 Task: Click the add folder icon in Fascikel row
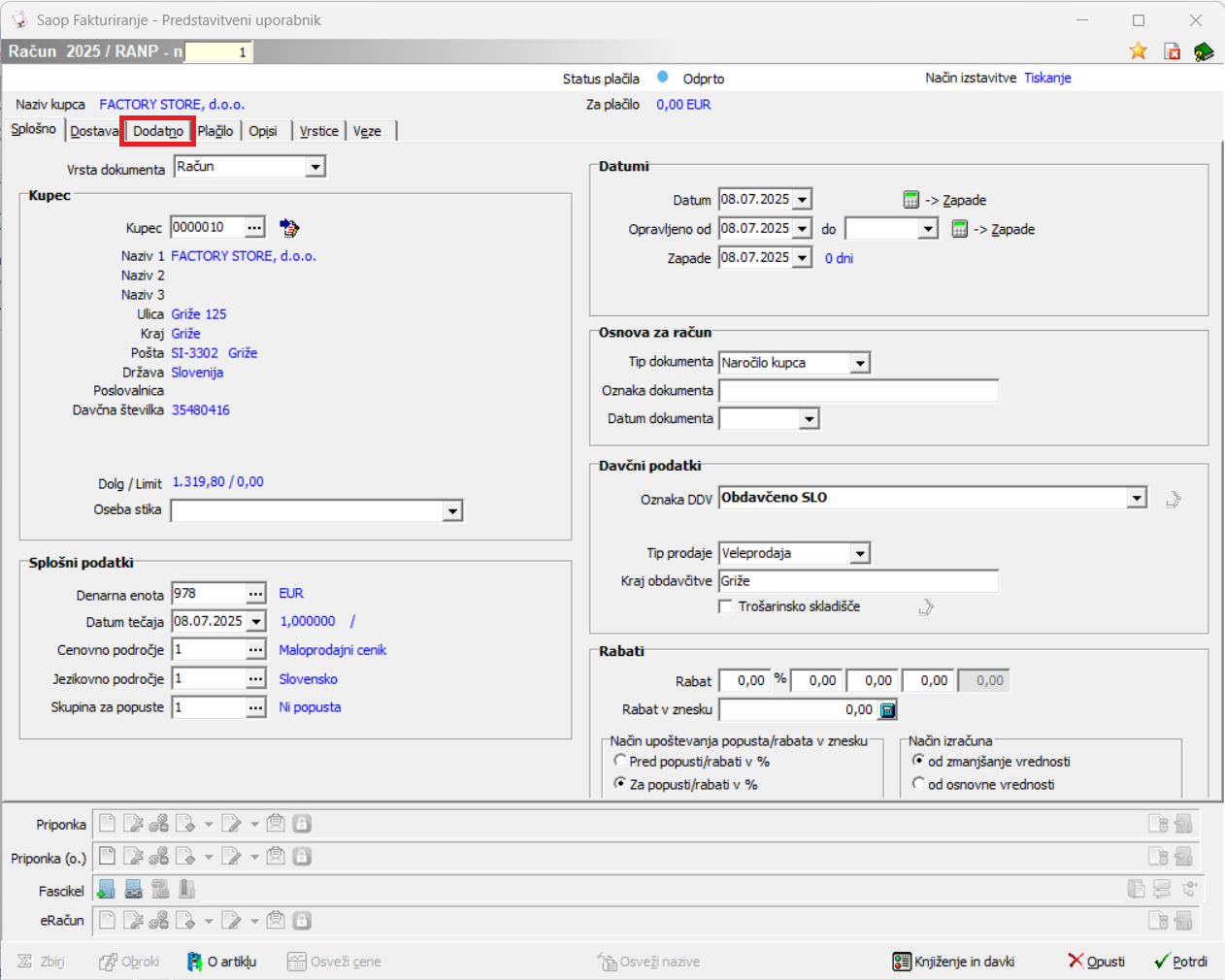click(x=107, y=889)
